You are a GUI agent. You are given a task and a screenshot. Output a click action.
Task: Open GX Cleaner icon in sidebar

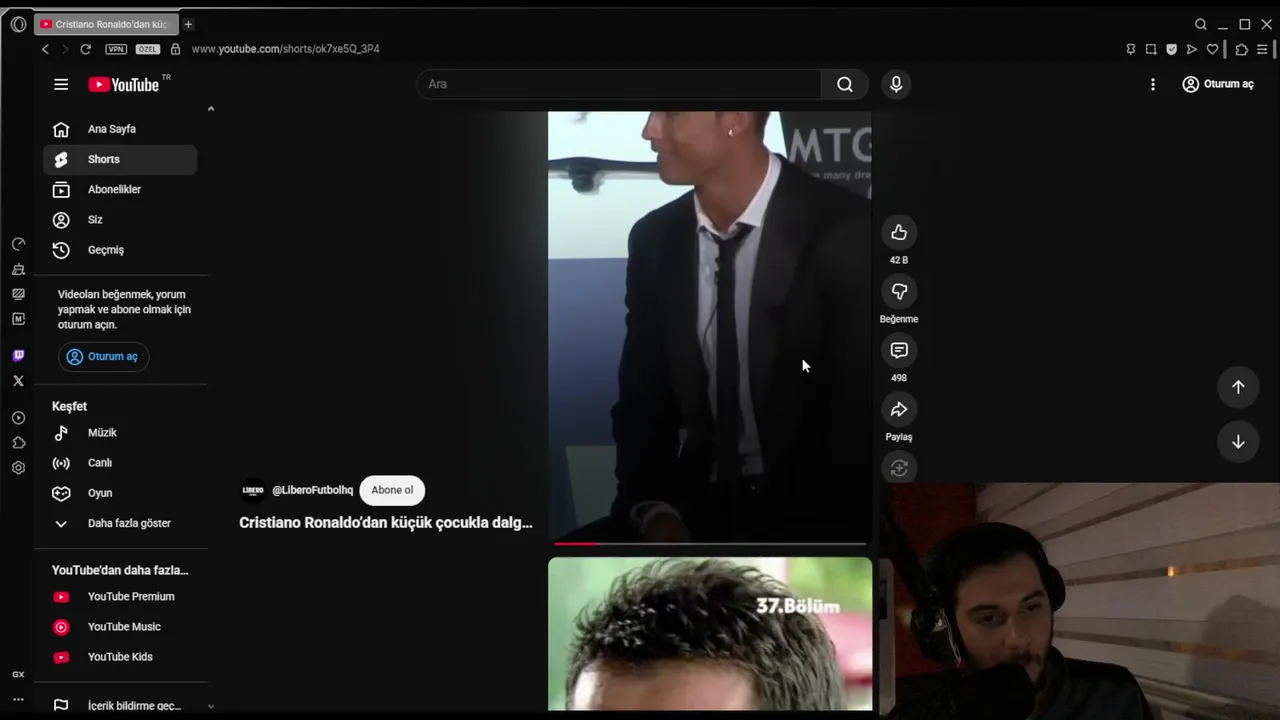click(18, 269)
